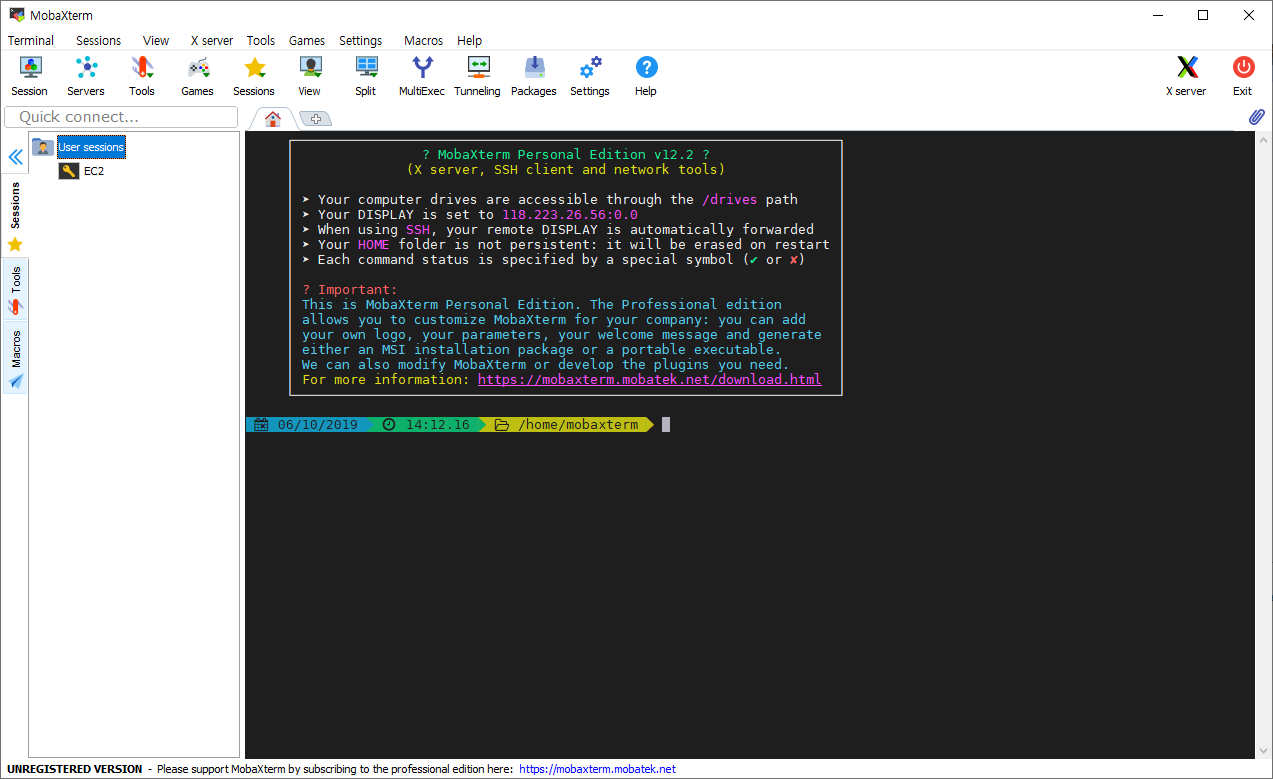Open the Settings gears icon
The width and height of the screenshot is (1273, 779).
[590, 76]
